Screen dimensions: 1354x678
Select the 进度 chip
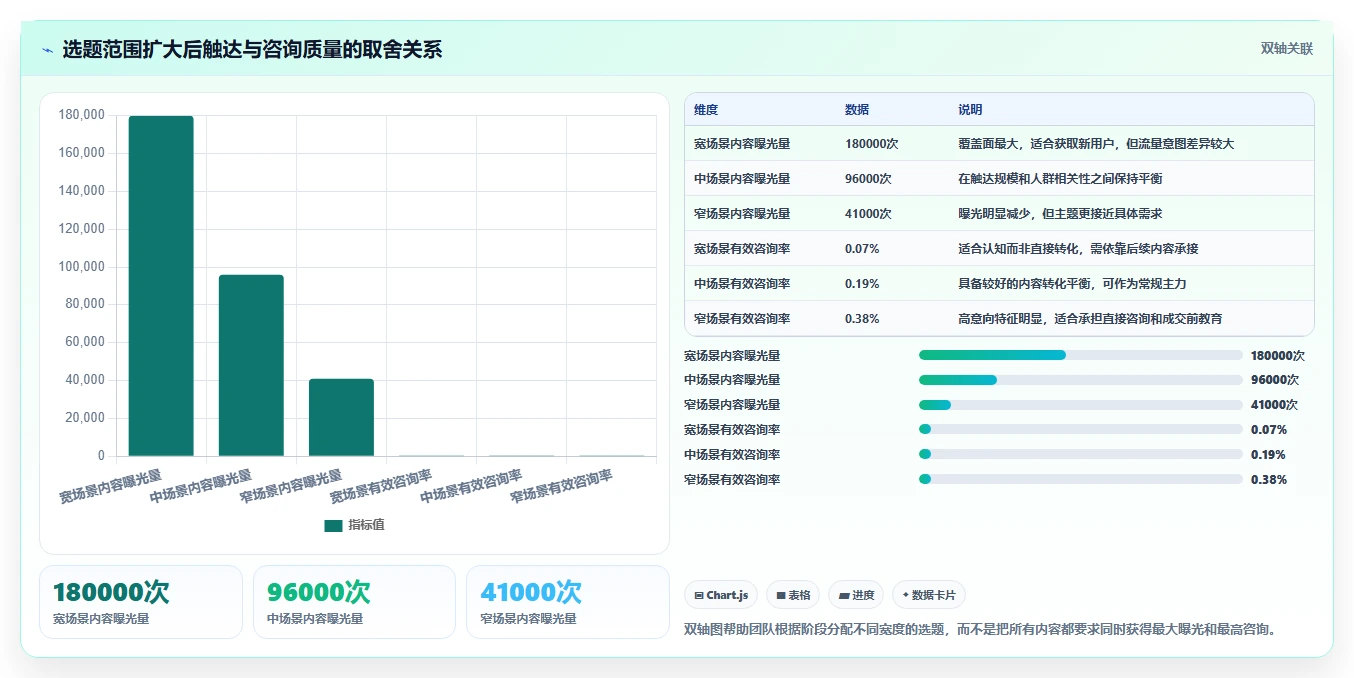point(856,595)
